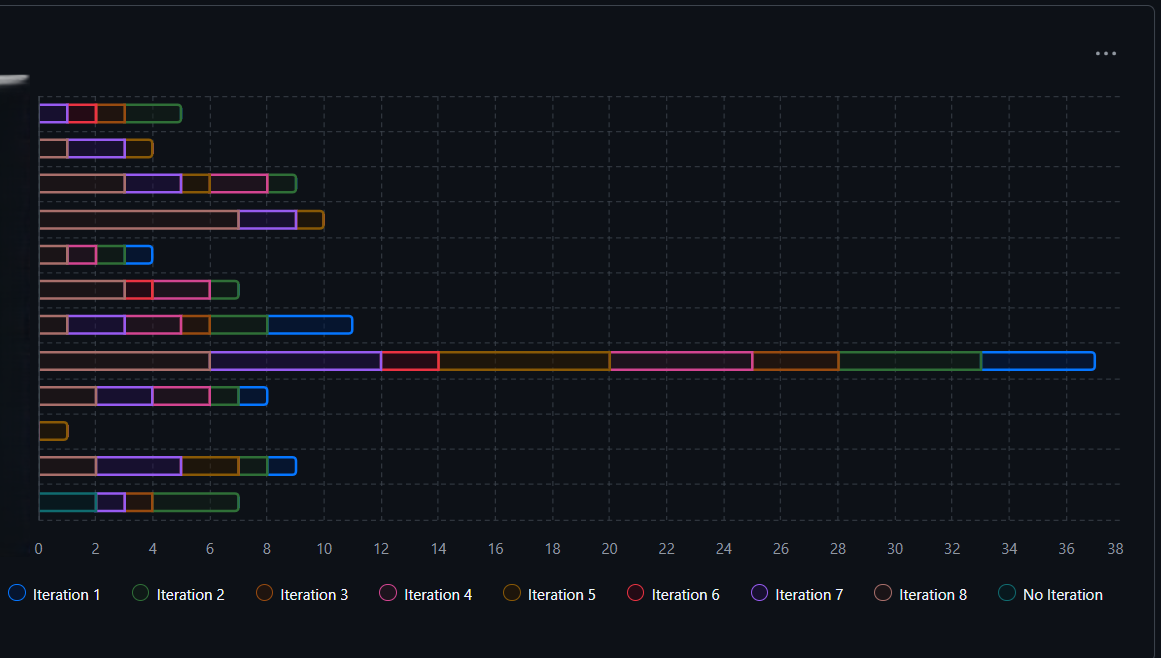The height and width of the screenshot is (658, 1161).
Task: Click the blue segment ending the longest bar
Action: [1037, 361]
